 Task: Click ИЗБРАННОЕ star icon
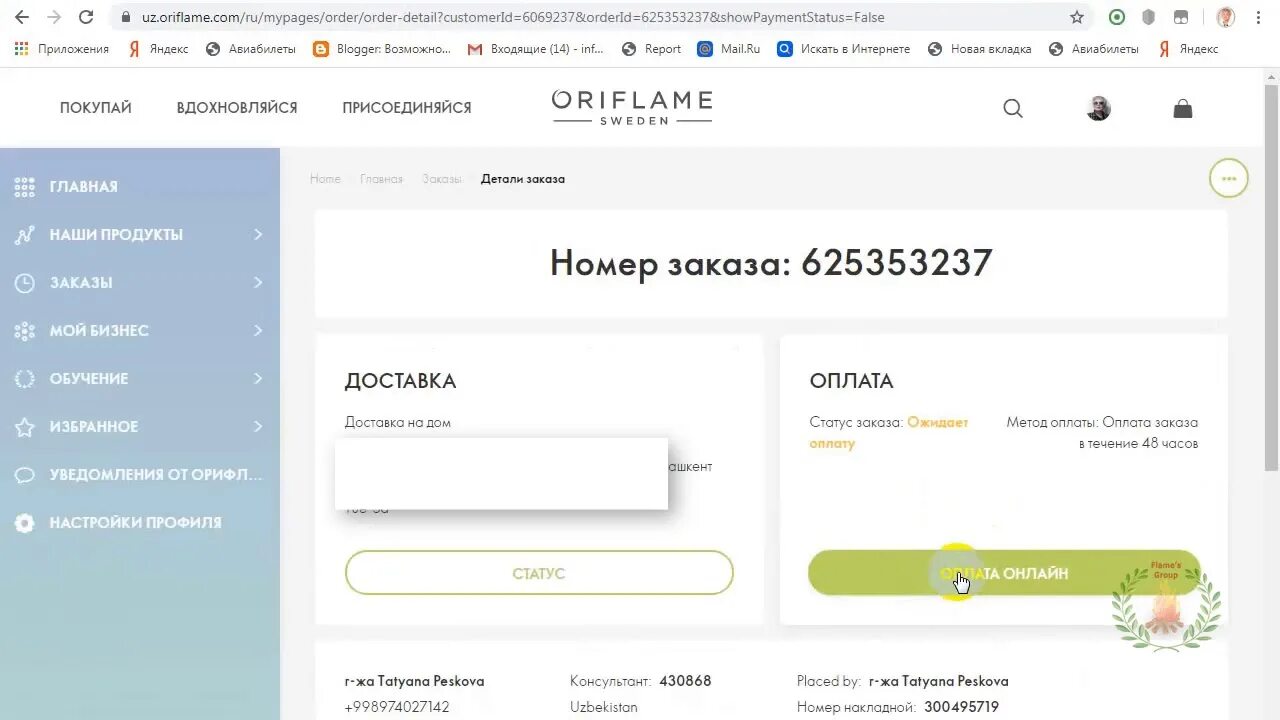(25, 427)
